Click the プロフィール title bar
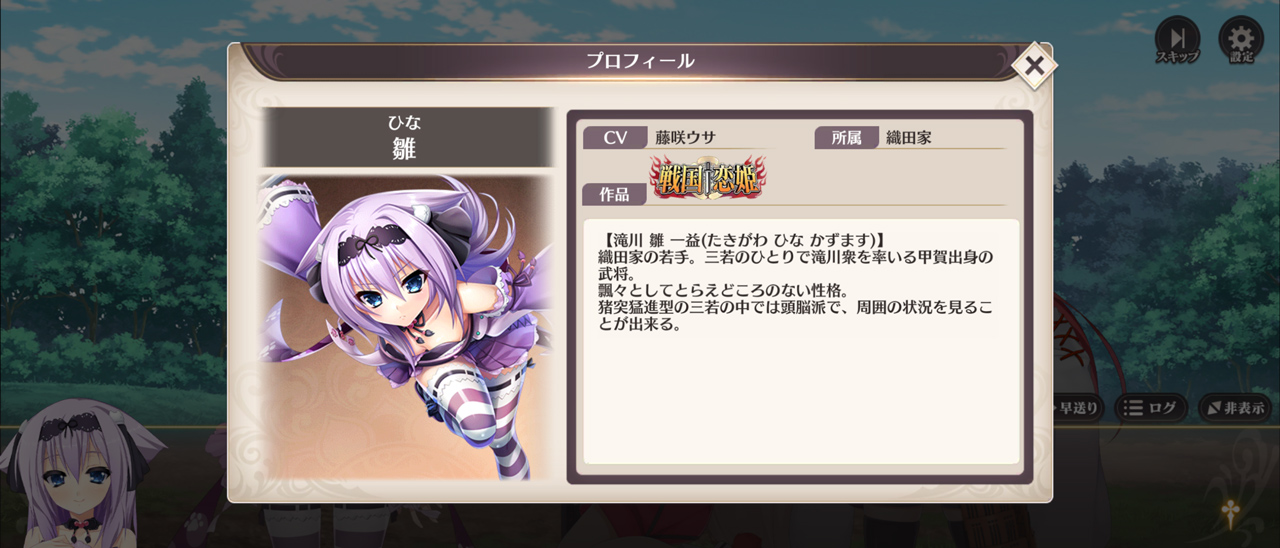 pos(640,62)
